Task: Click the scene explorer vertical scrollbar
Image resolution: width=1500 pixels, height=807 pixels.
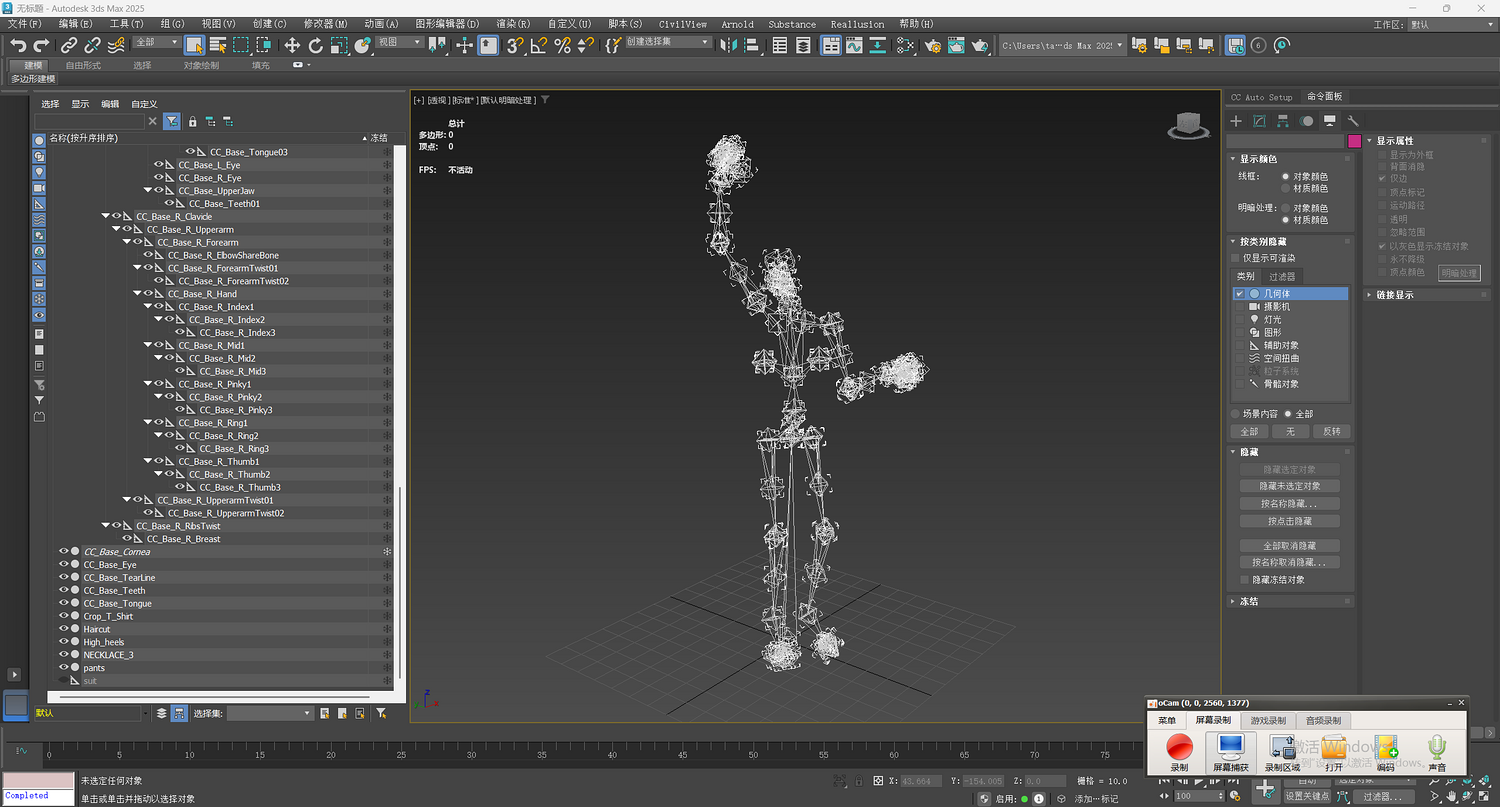Action: tap(401, 583)
